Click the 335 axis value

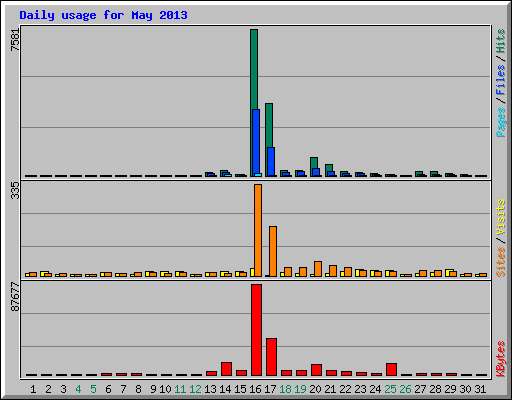pyautogui.click(x=15, y=190)
